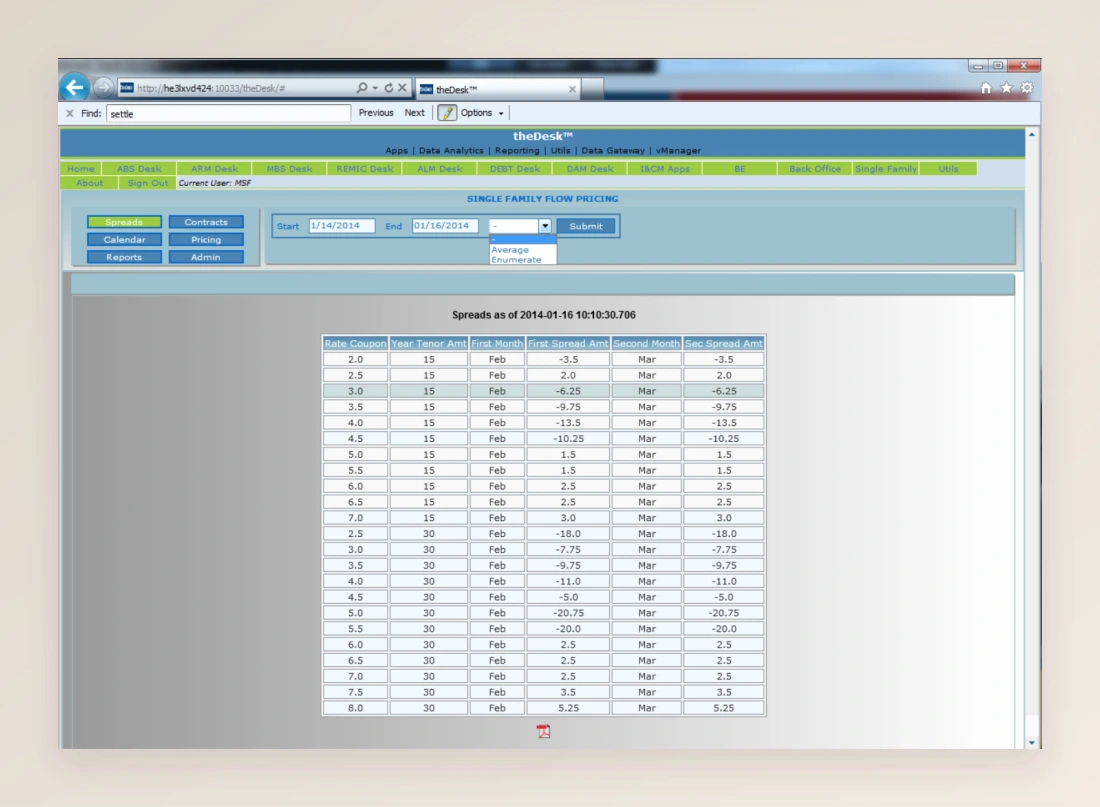Image resolution: width=1100 pixels, height=807 pixels.
Task: Click the Reporting header link
Action: point(517,150)
